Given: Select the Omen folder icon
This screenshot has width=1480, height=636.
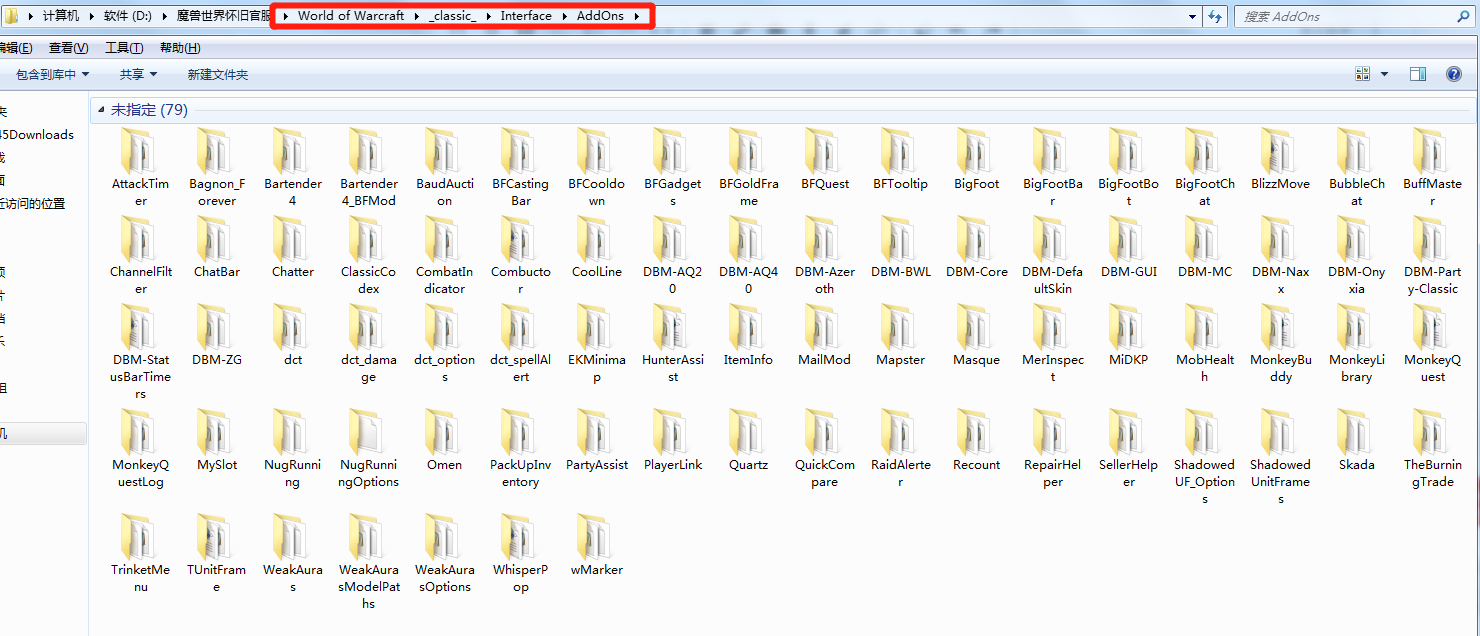Looking at the screenshot, I should pyautogui.click(x=444, y=431).
